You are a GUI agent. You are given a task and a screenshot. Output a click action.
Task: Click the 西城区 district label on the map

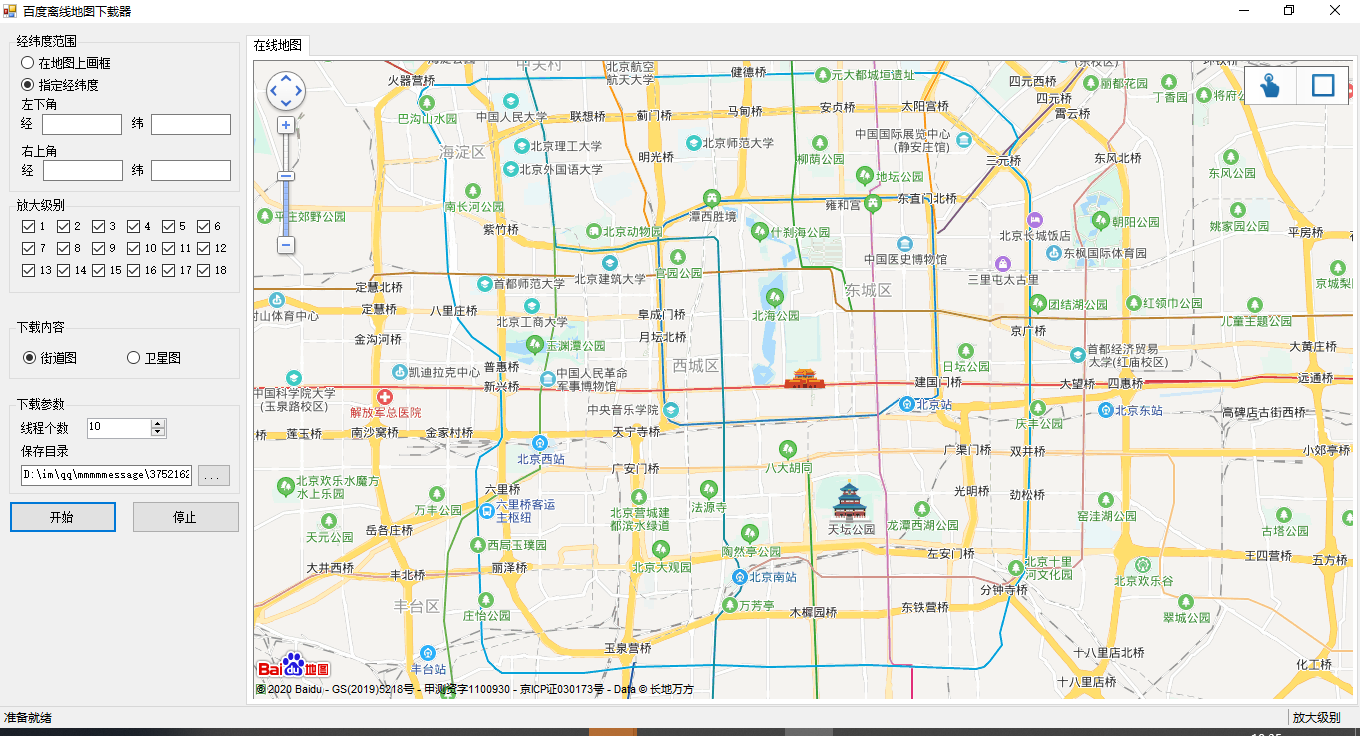(x=696, y=365)
